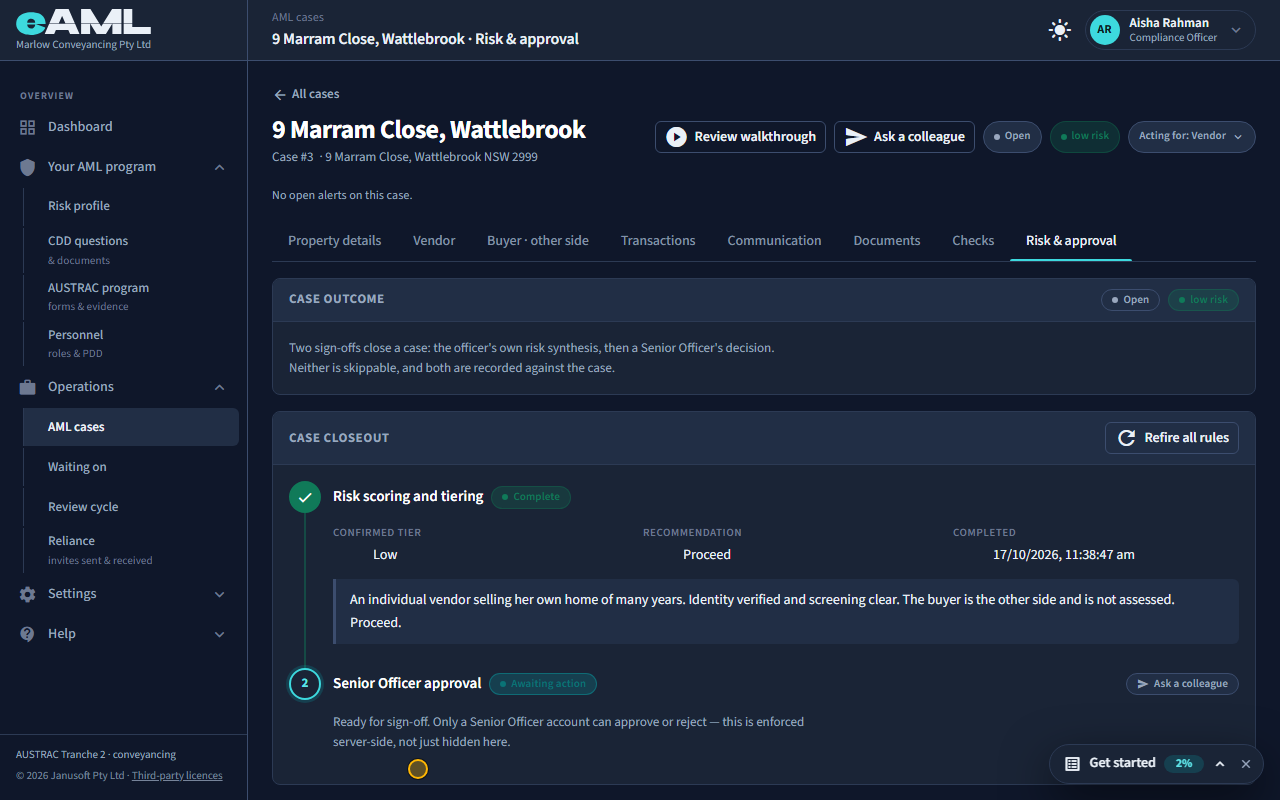Open the Acting for: Vendor dropdown

click(1191, 137)
